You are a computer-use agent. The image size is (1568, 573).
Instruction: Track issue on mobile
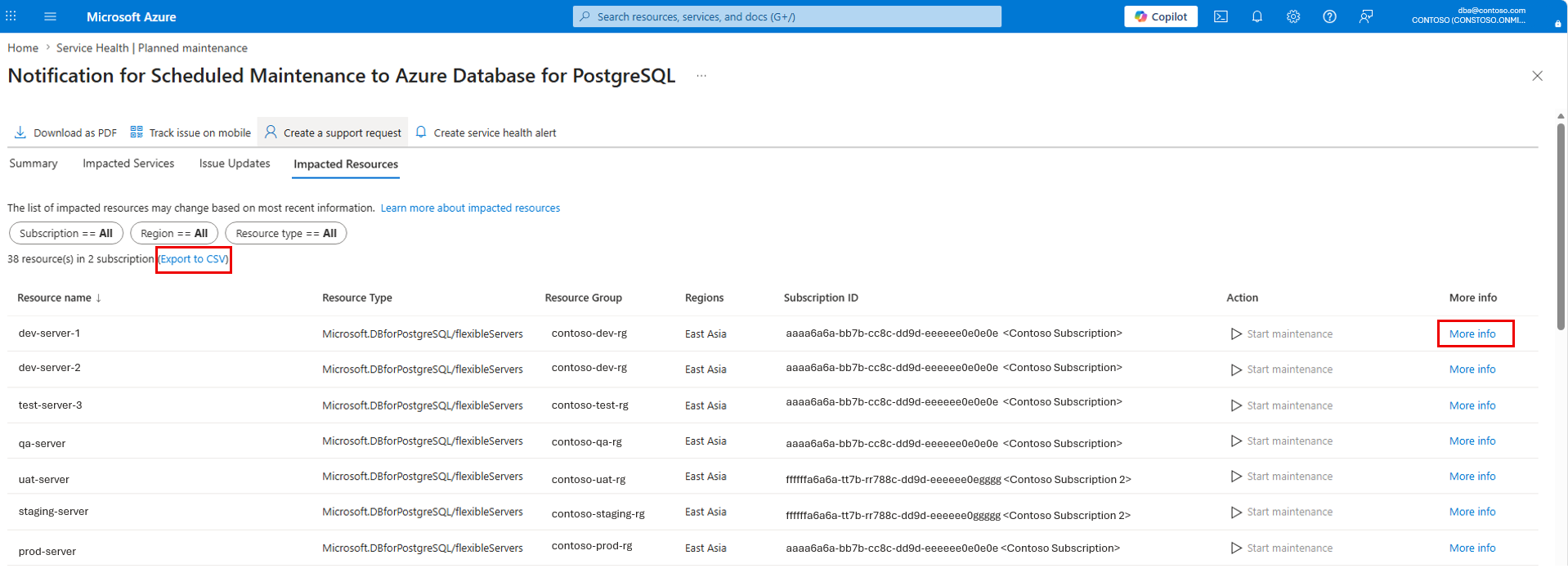pos(190,132)
